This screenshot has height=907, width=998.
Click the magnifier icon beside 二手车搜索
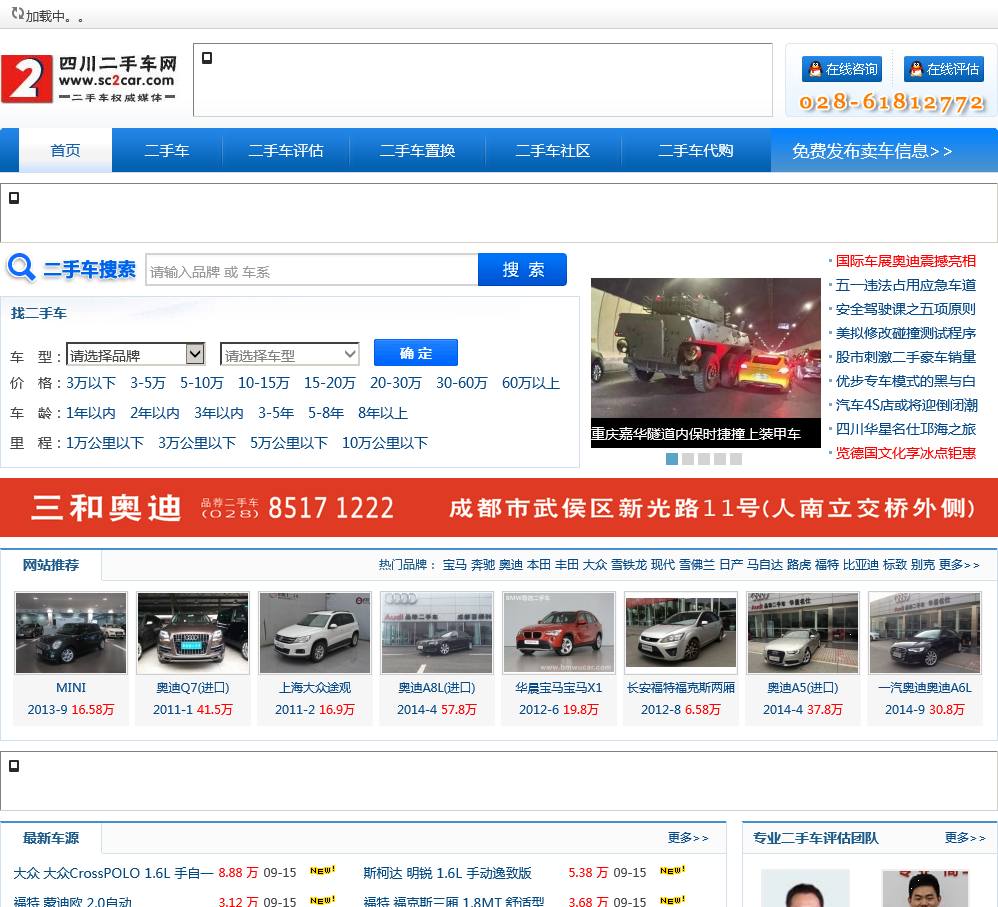pyautogui.click(x=21, y=267)
